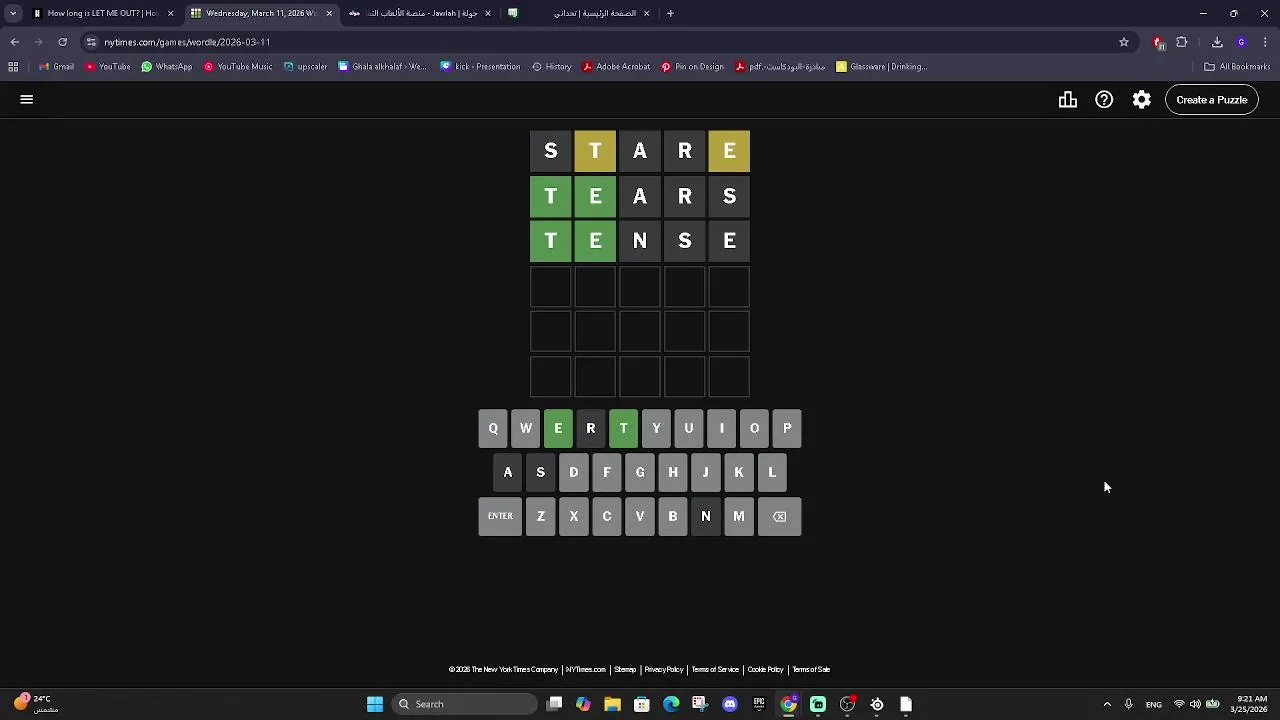Expand the tab search dropdown arrow
Screen dimensions: 1280x720
13,13
